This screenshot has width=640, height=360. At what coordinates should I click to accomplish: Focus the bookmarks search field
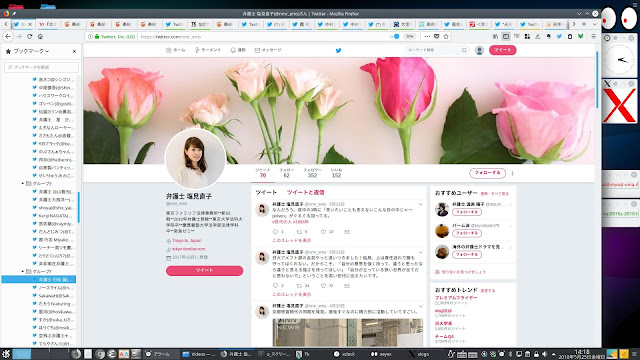[41, 67]
